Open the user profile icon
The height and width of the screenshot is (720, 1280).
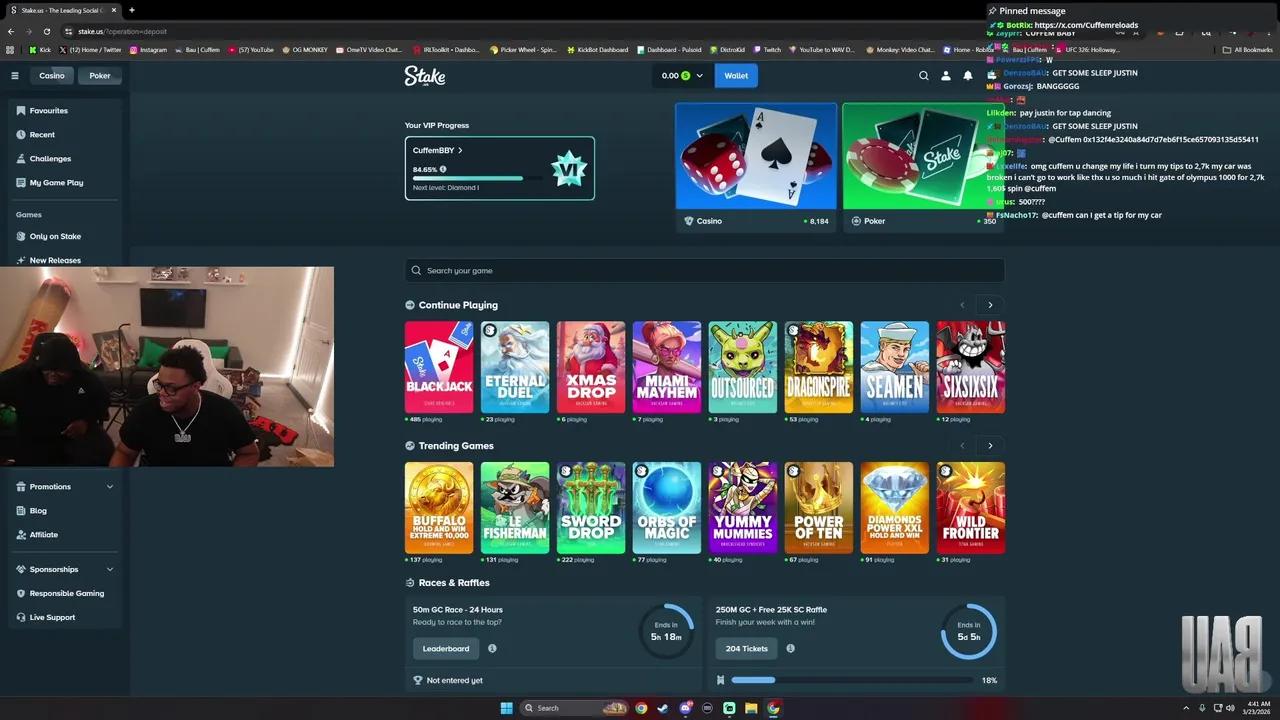(945, 75)
